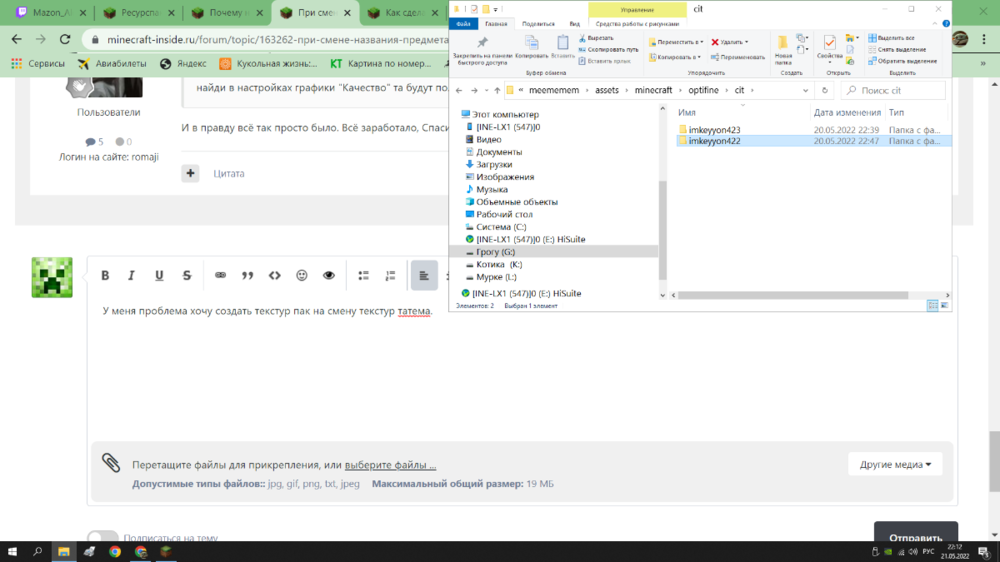Viewport: 1000px width, 562px height.
Task: Open the 'Поделиться' ribbon tab
Action: click(538, 24)
